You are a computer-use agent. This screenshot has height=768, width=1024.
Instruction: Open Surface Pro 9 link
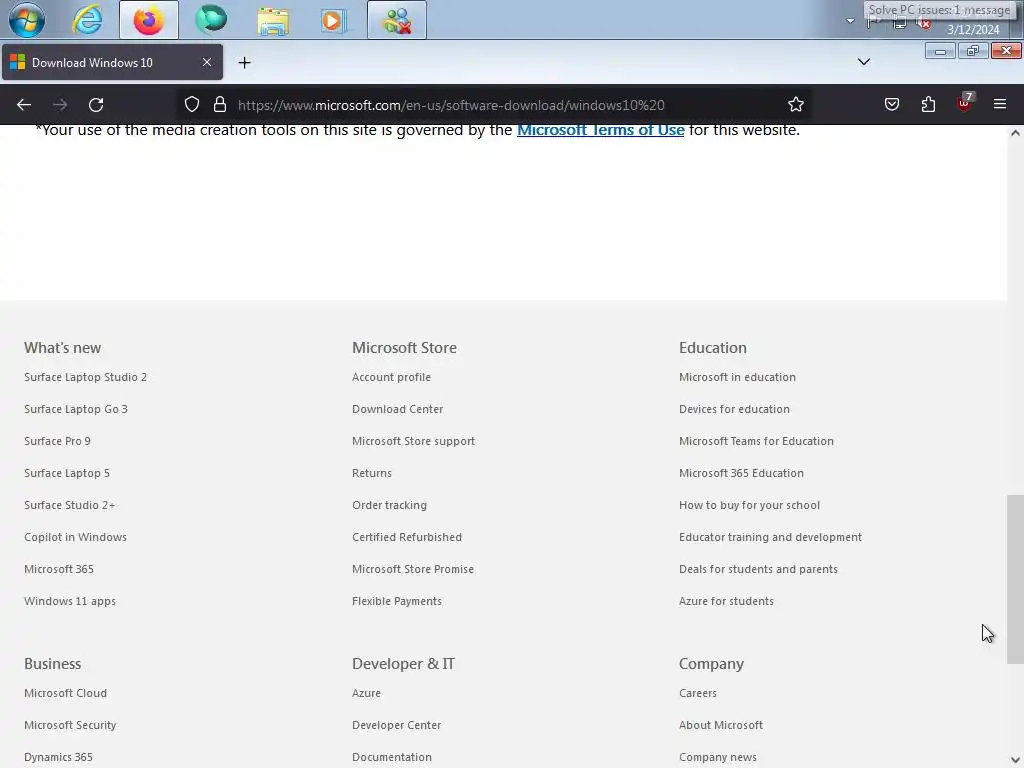57,441
